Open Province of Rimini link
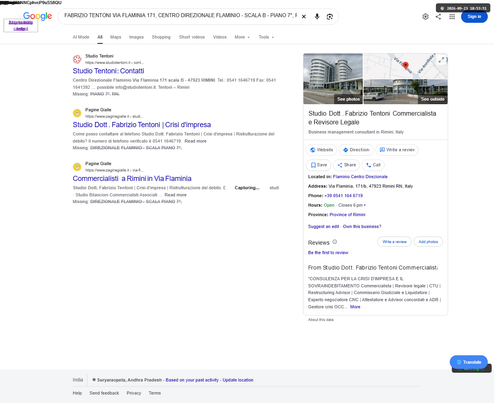This screenshot has height=403, width=500. tap(347, 215)
